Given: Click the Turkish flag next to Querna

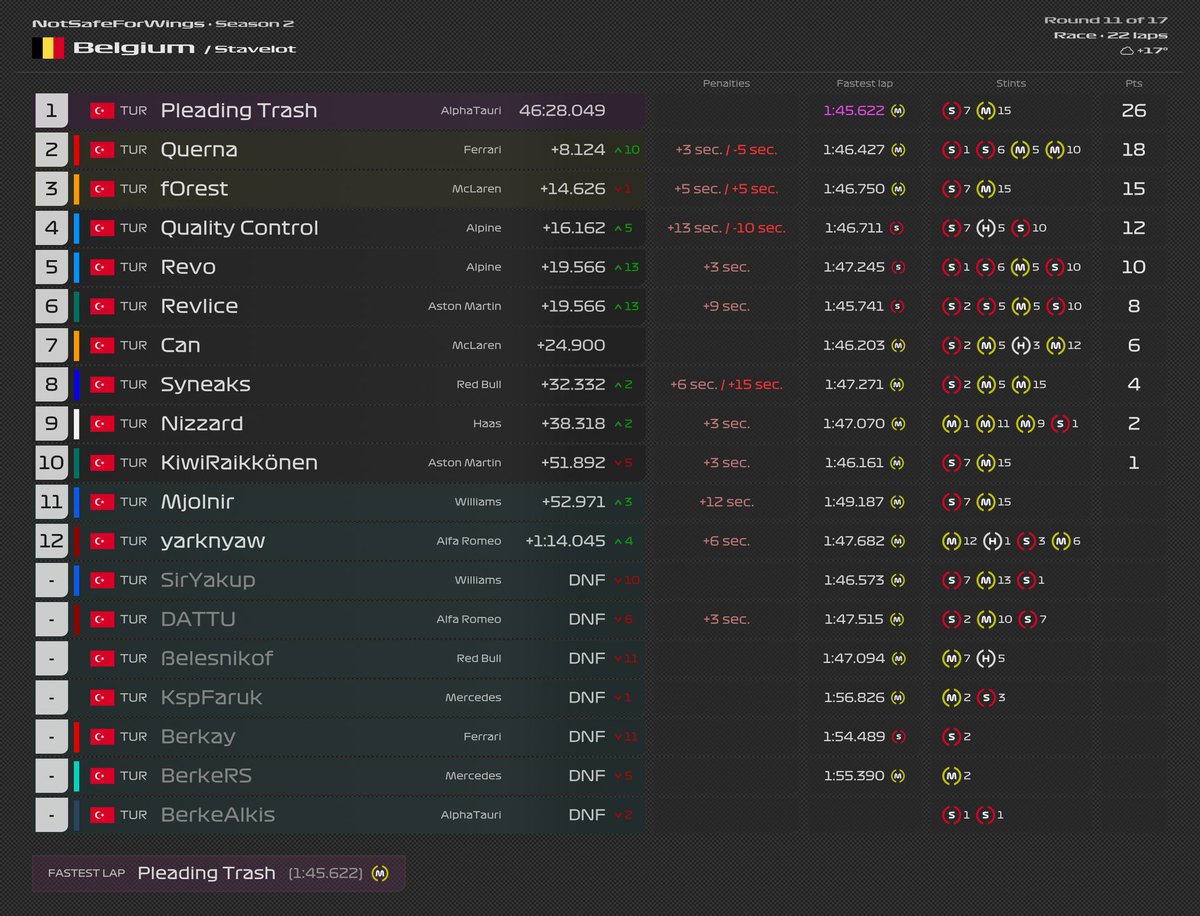Looking at the screenshot, I should click(x=103, y=150).
